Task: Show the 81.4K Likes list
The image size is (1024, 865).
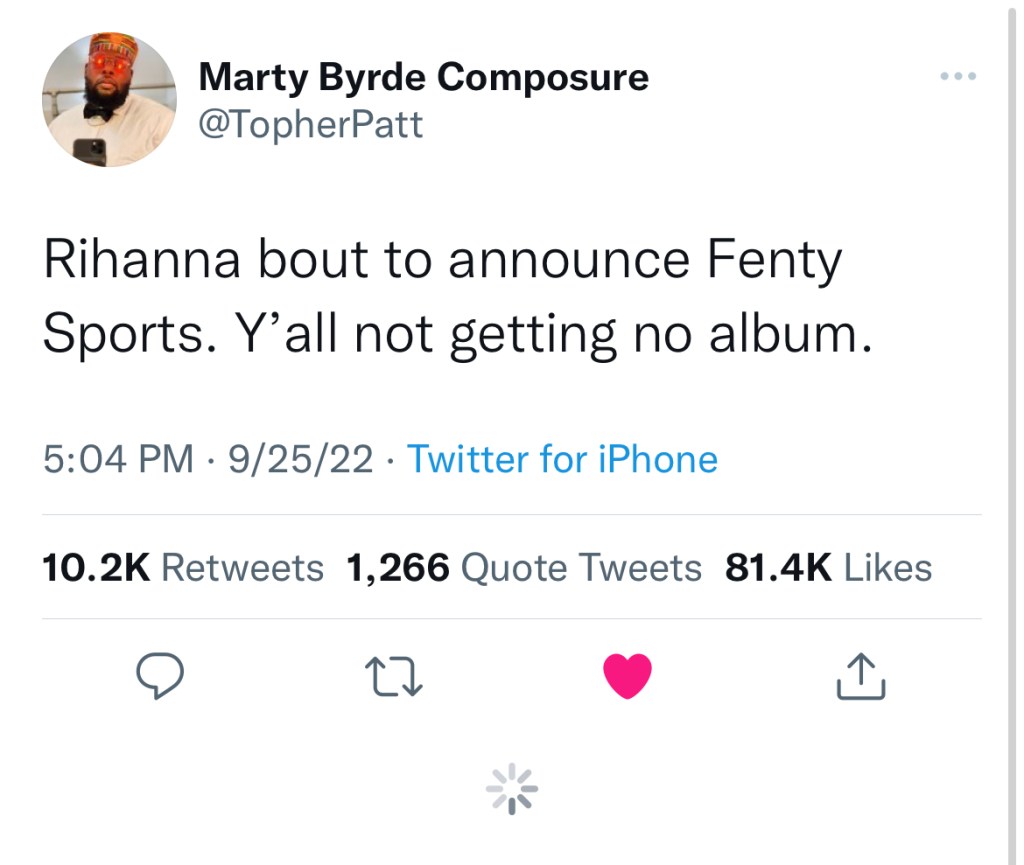Action: (828, 568)
